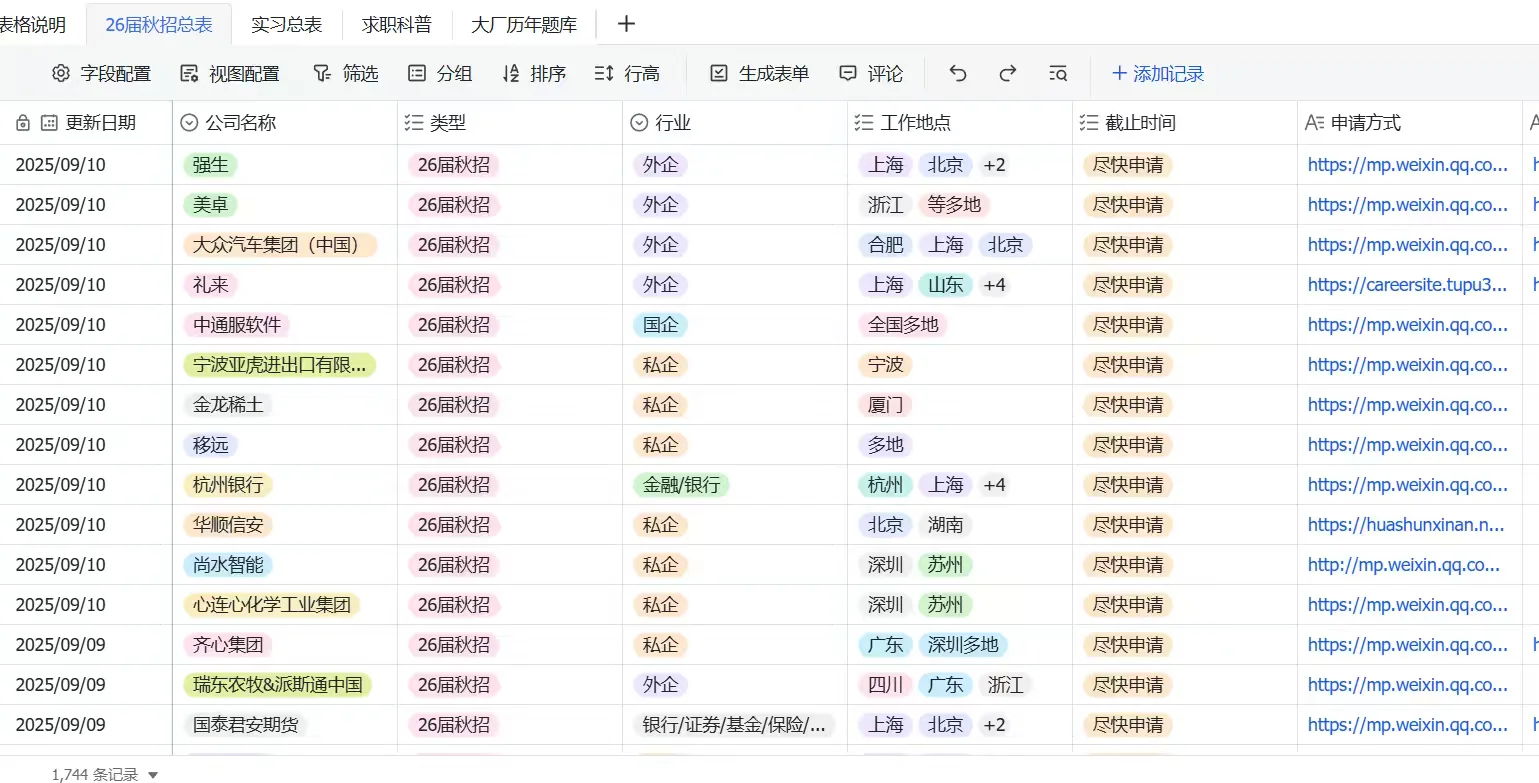Click the 26届秋招 type tag for 金龙稀土

454,405
